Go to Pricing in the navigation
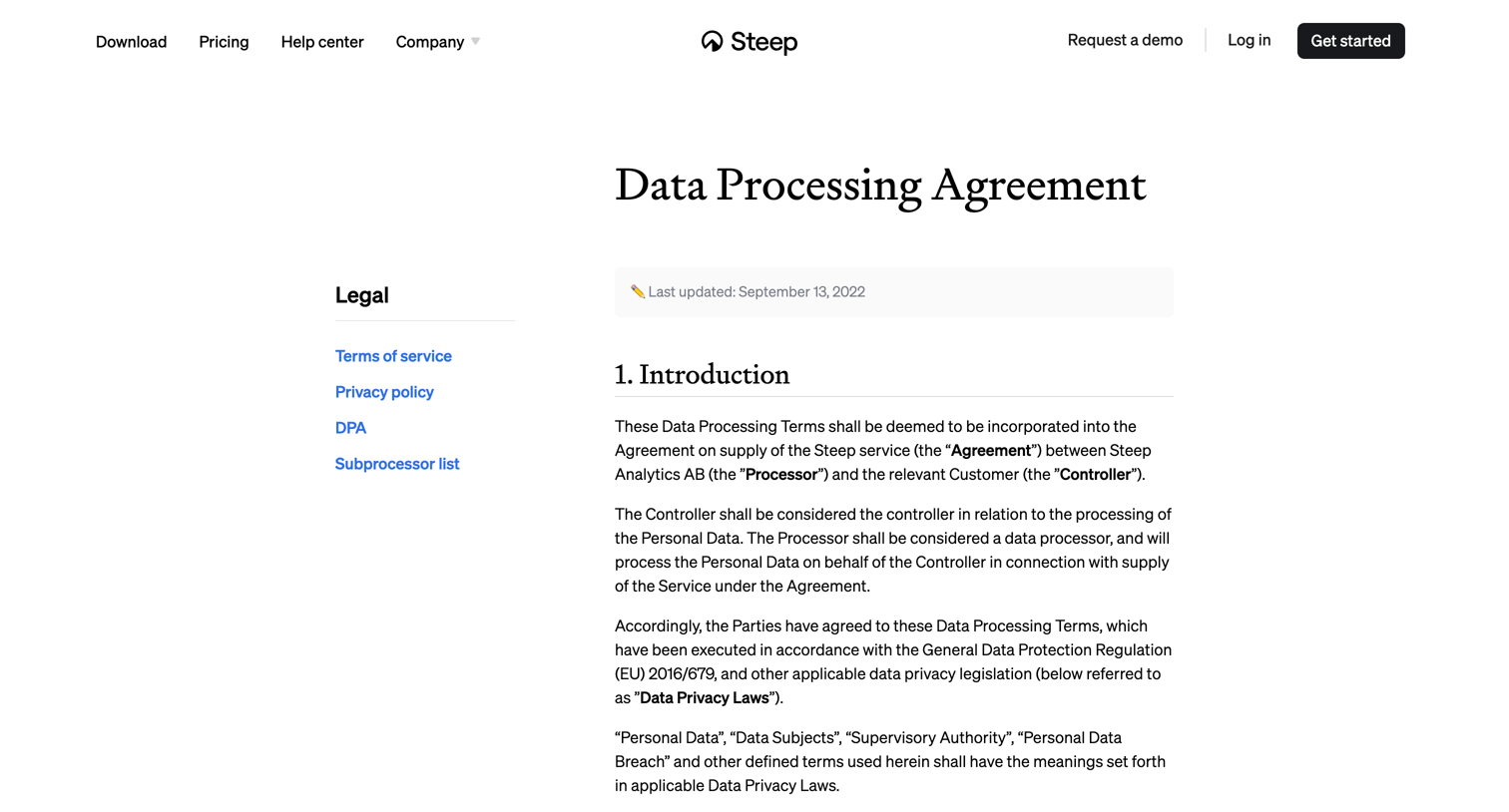 [224, 42]
